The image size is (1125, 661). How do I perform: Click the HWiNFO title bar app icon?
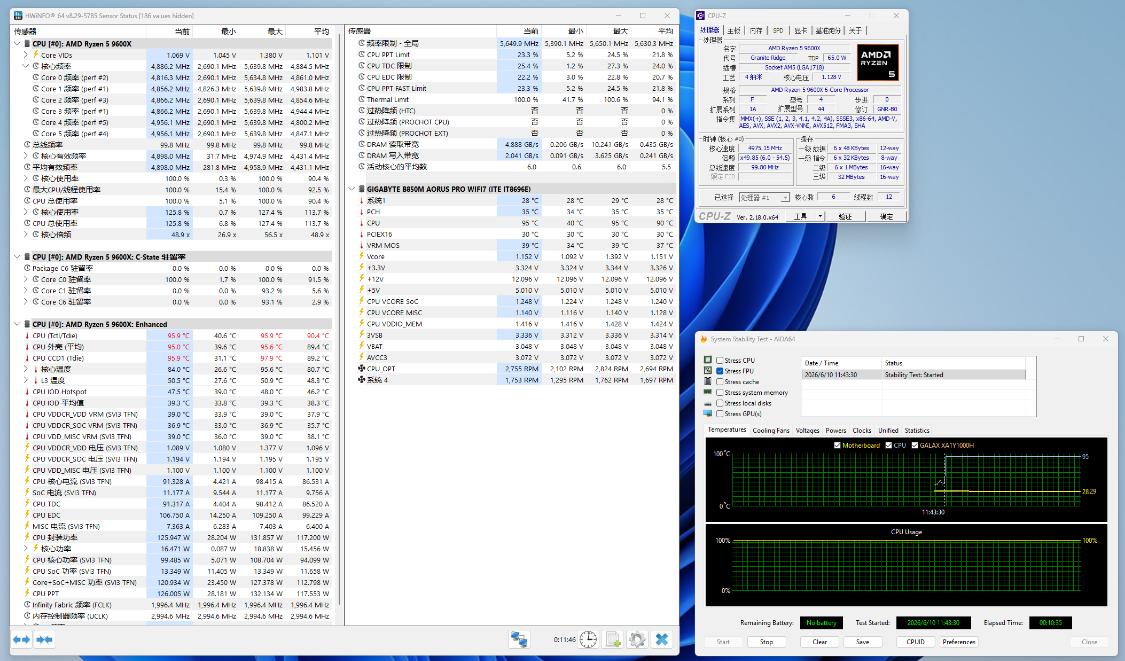[17, 15]
